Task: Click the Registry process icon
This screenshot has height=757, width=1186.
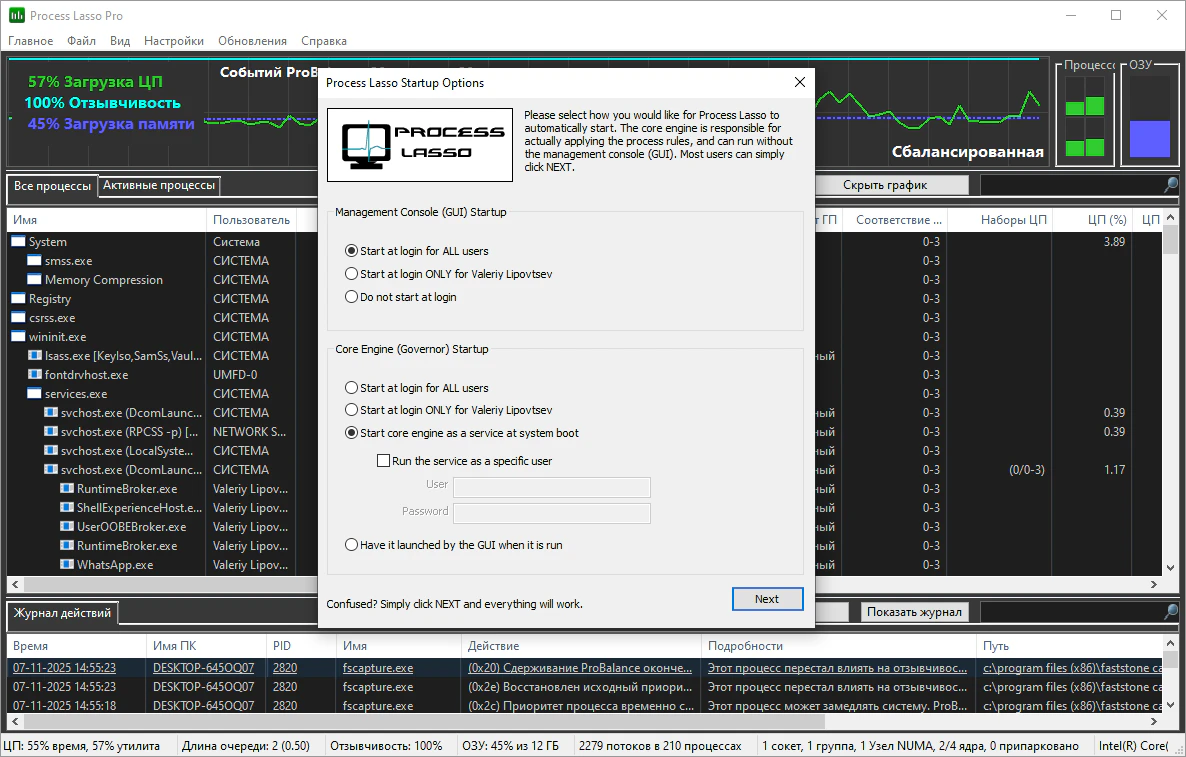Action: click(18, 298)
